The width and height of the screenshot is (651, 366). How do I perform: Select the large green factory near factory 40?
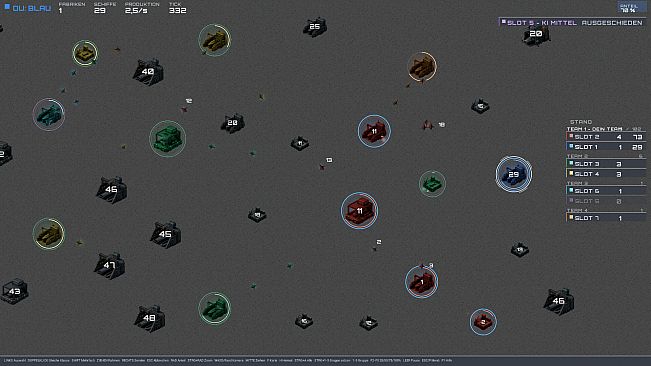click(167, 139)
